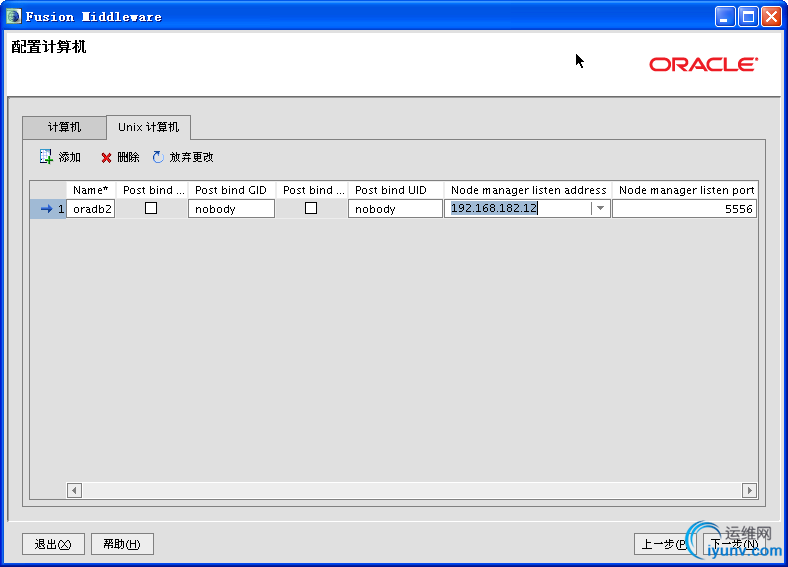The image size is (788, 567).
Task: Click the listen port field showing 5556
Action: coord(684,209)
